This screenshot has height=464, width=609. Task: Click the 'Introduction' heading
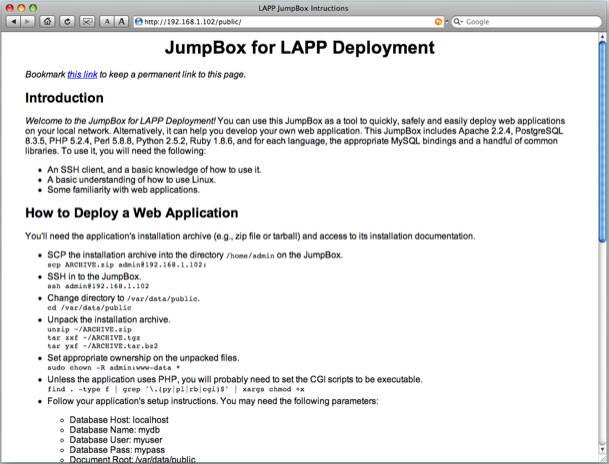(64, 98)
